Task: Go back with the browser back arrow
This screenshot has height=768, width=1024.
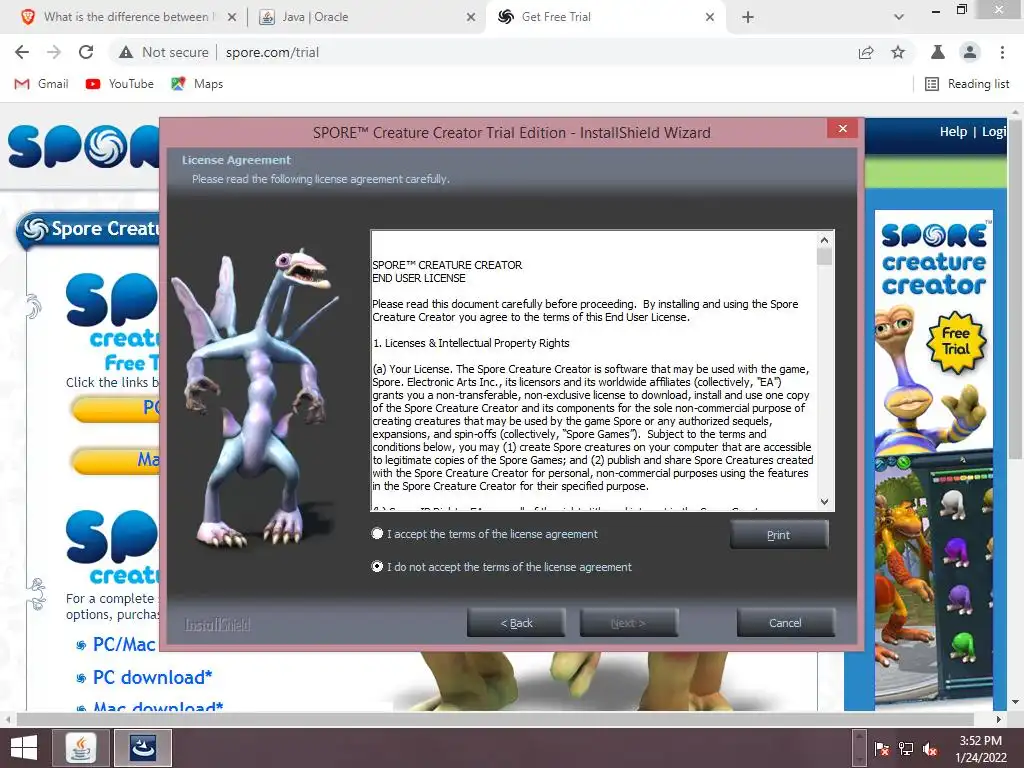Action: pos(22,52)
